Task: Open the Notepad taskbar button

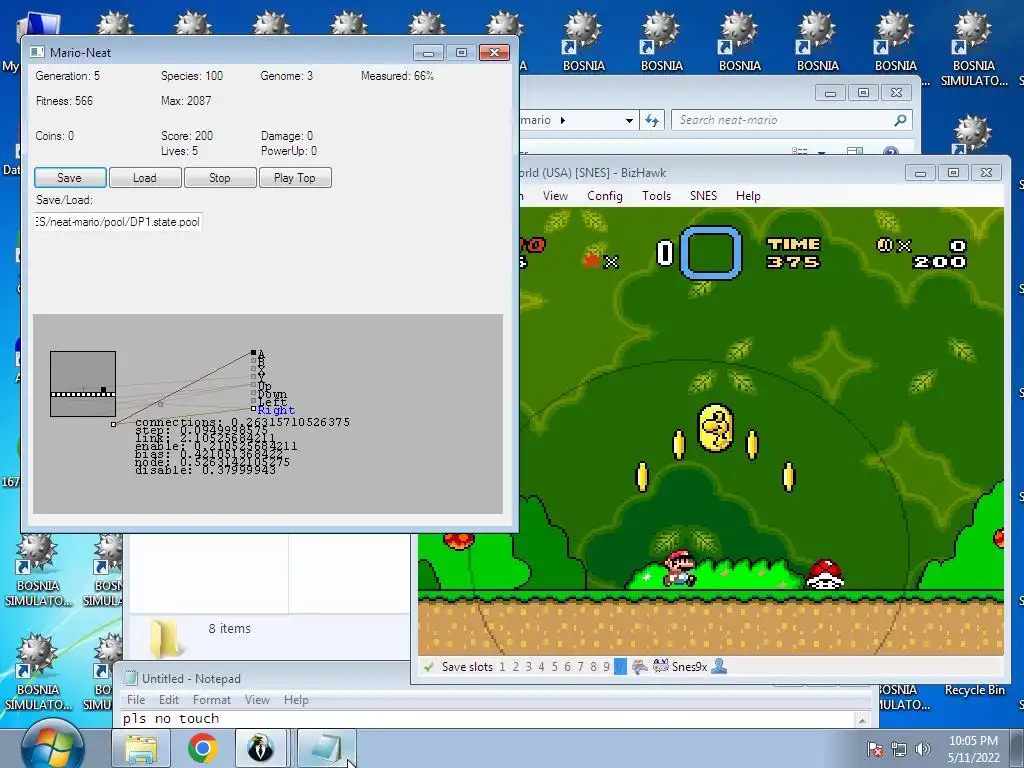Action: click(327, 748)
